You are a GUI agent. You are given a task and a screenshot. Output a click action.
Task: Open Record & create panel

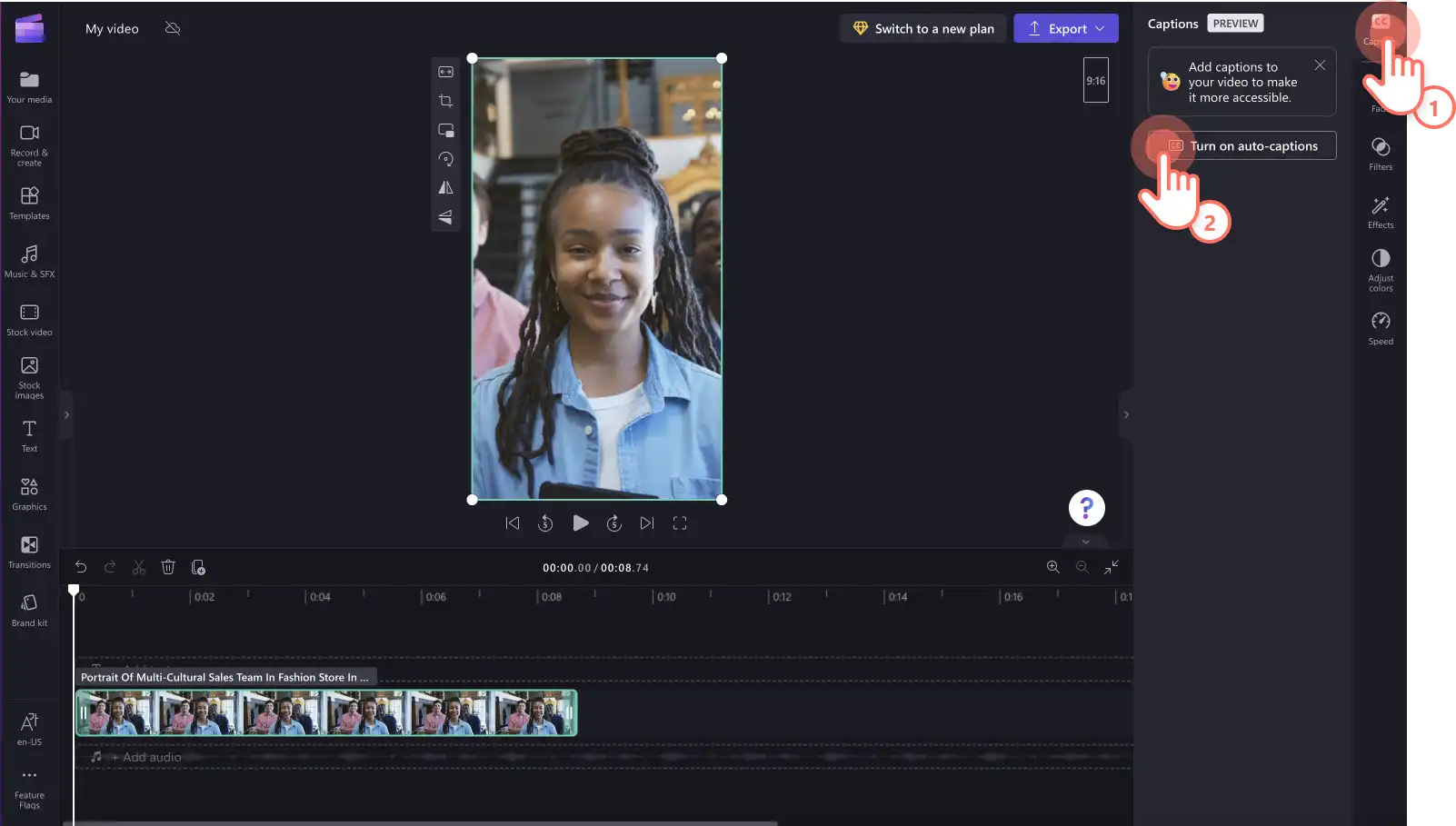pyautogui.click(x=29, y=145)
